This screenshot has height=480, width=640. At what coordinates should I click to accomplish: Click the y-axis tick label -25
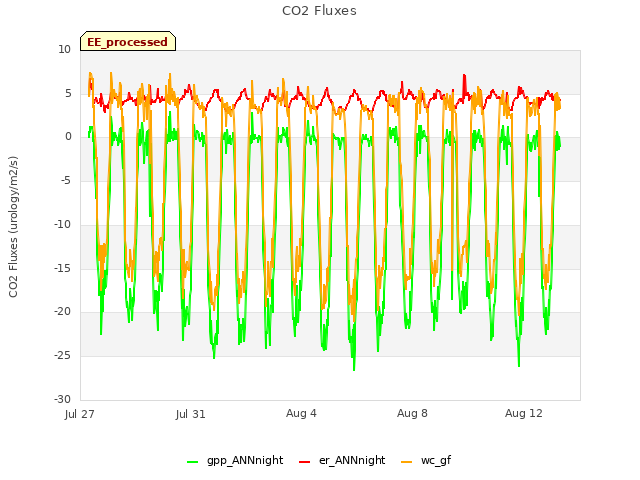tap(62, 356)
